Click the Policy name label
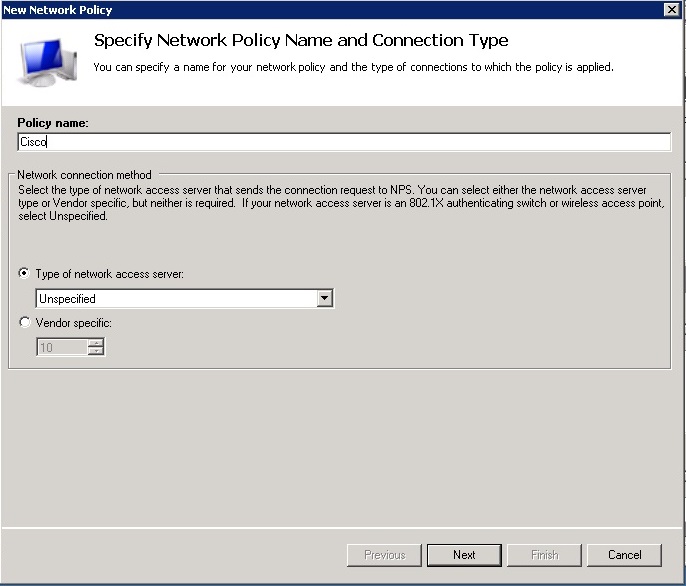 tap(53, 123)
